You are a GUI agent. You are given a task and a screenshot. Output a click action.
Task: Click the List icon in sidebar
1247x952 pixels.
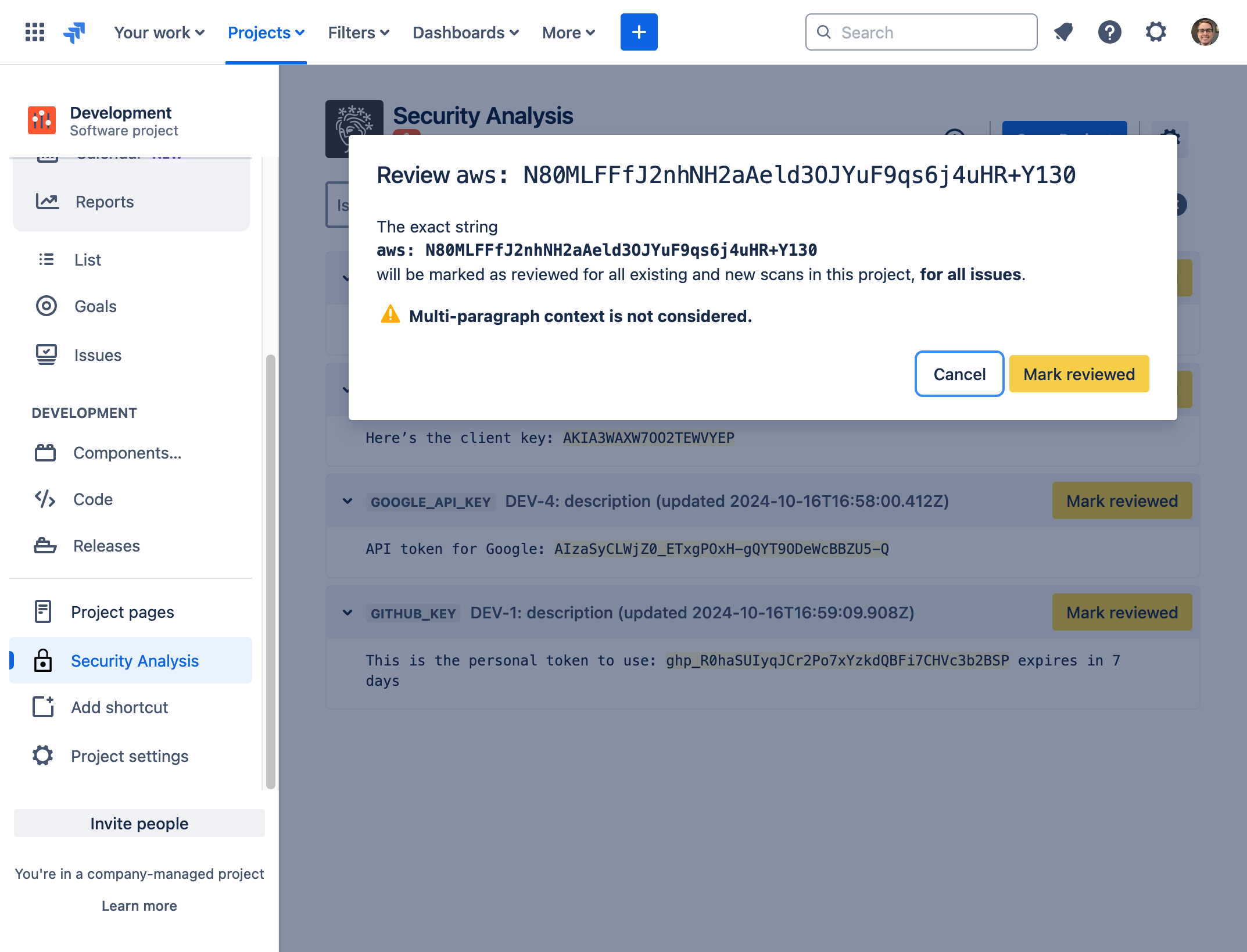click(46, 259)
